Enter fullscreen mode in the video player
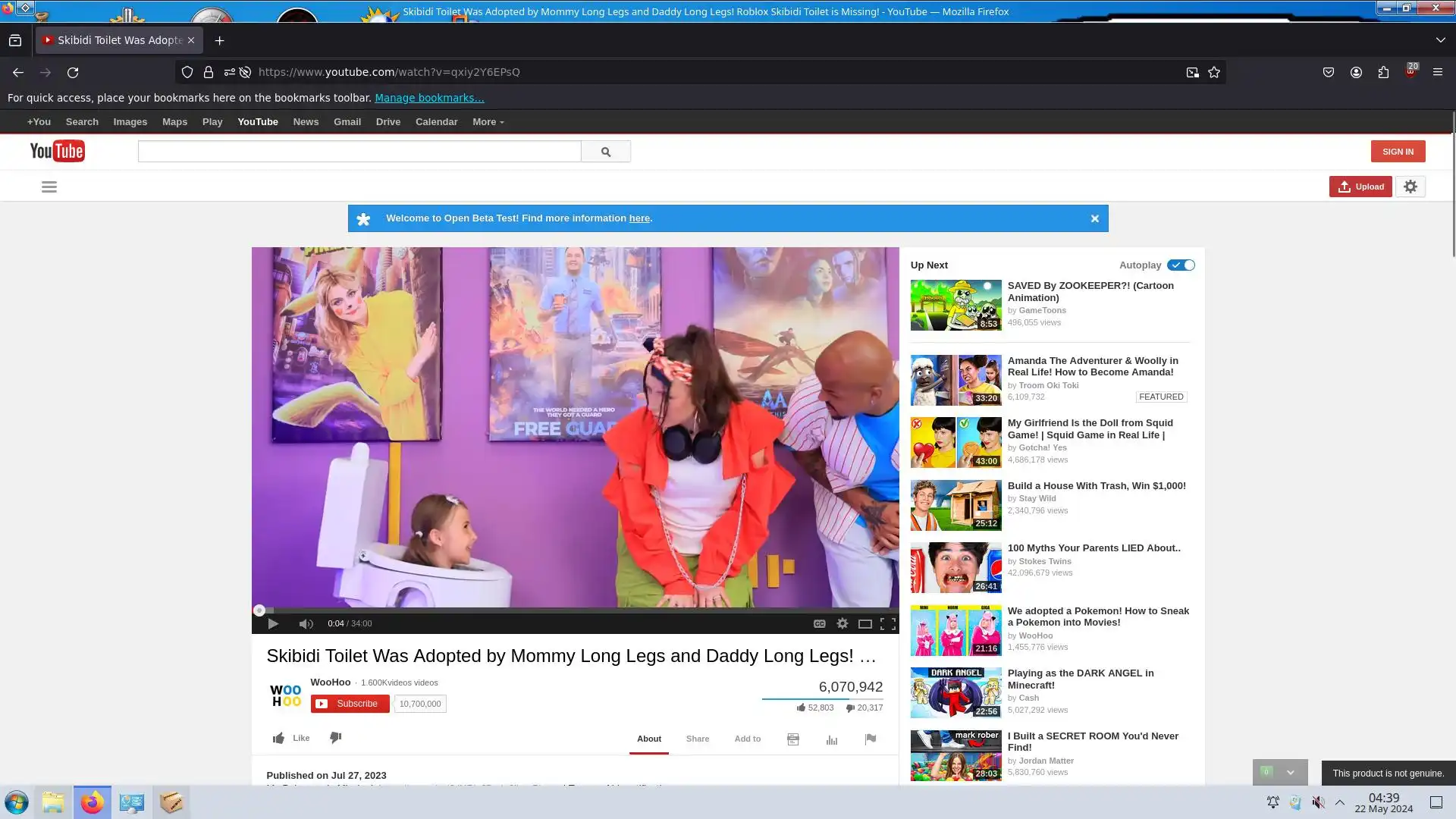Image resolution: width=1456 pixels, height=819 pixels. pos(888,623)
